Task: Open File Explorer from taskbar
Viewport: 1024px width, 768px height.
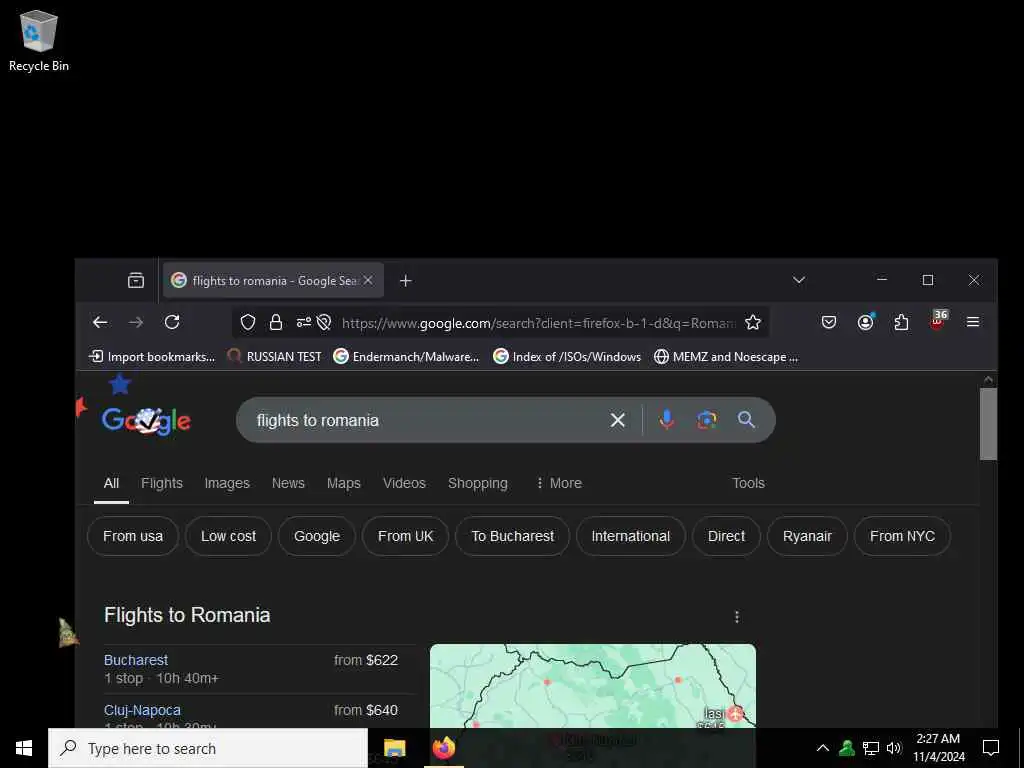Action: (x=394, y=748)
